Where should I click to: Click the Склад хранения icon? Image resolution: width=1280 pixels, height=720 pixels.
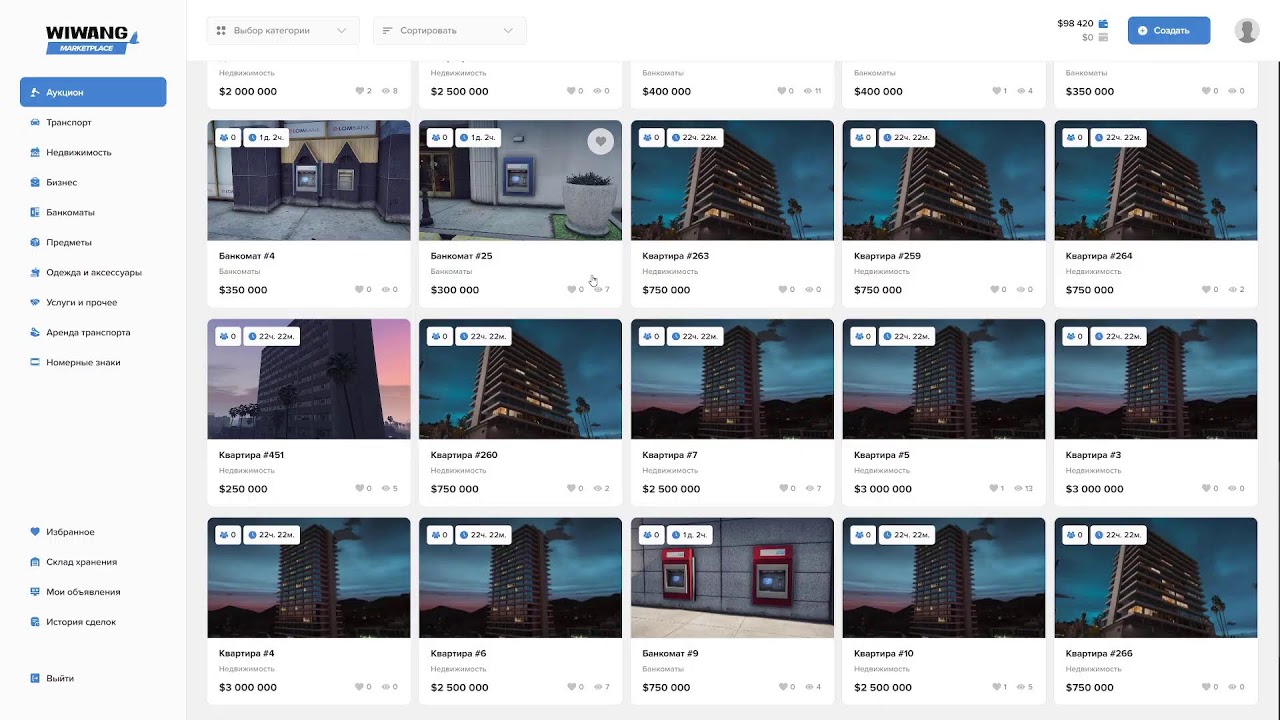pos(35,562)
